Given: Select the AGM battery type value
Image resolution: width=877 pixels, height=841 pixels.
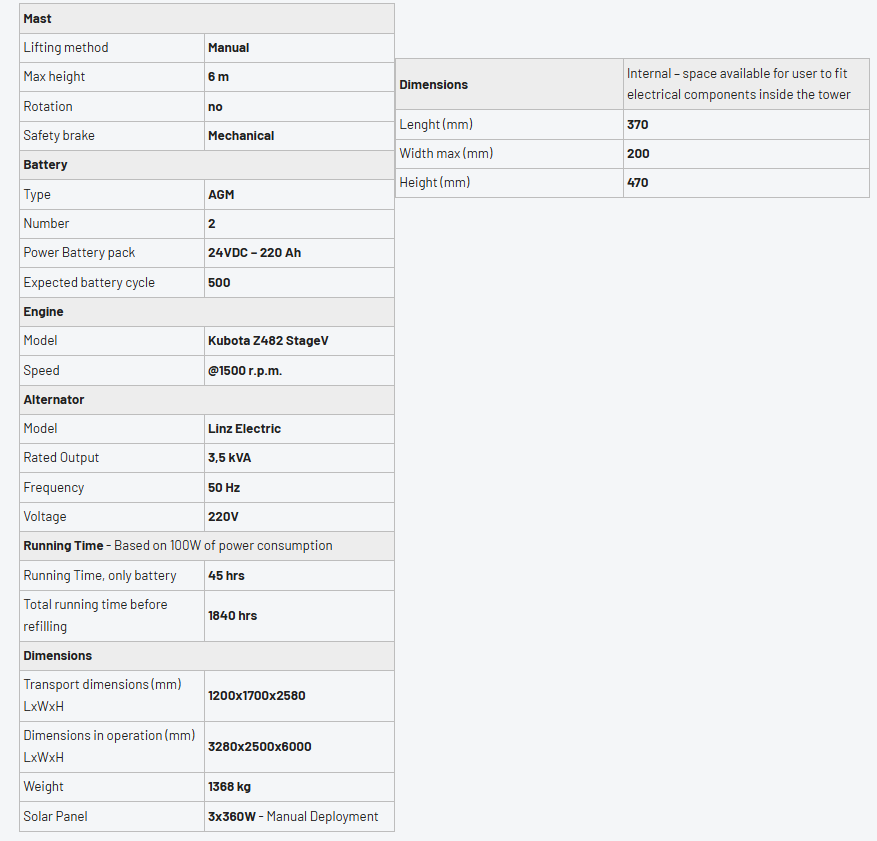Looking at the screenshot, I should coord(221,195).
